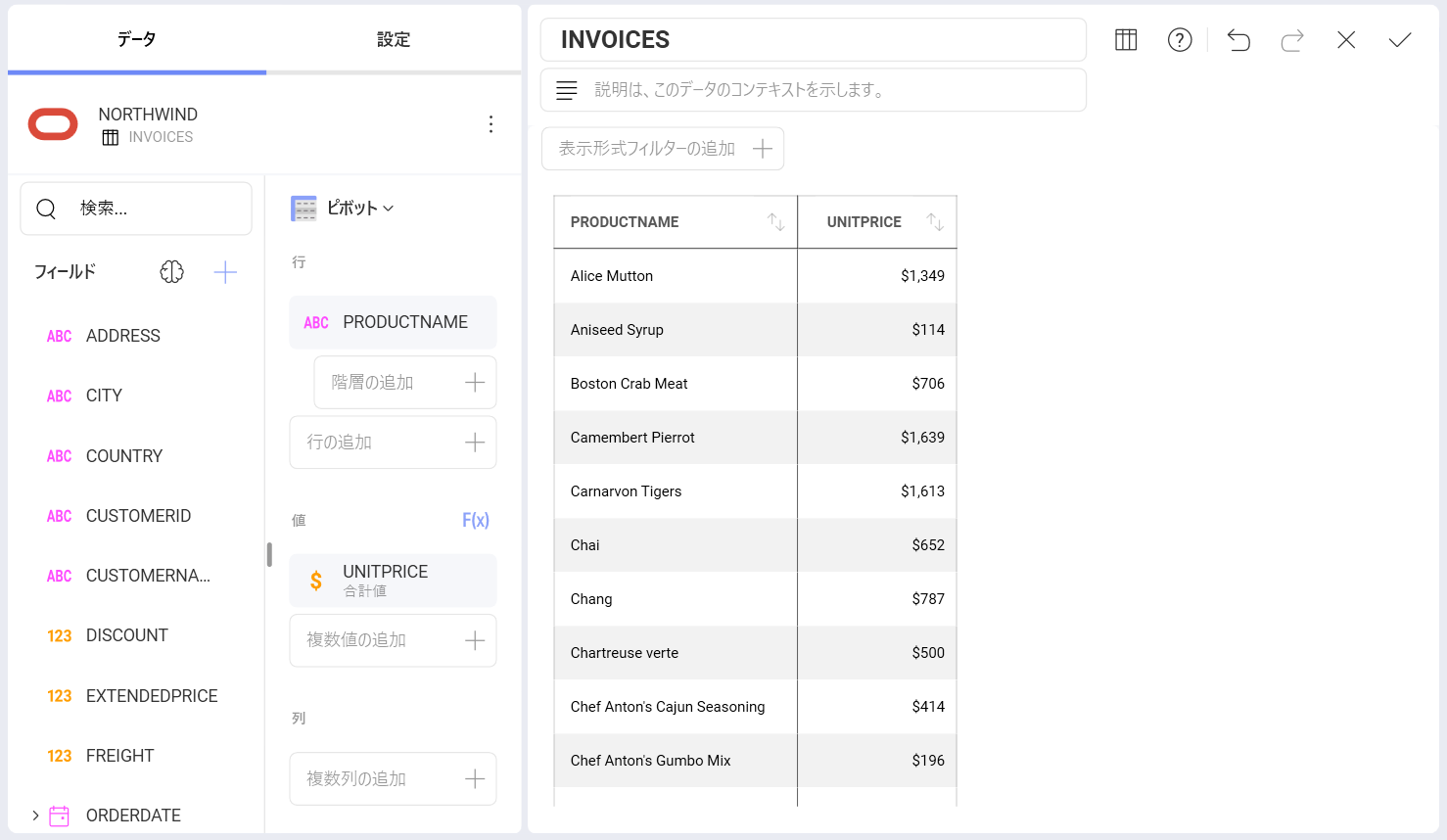
Task: Click the ORDERDATE calendar icon
Action: pyautogui.click(x=59, y=816)
